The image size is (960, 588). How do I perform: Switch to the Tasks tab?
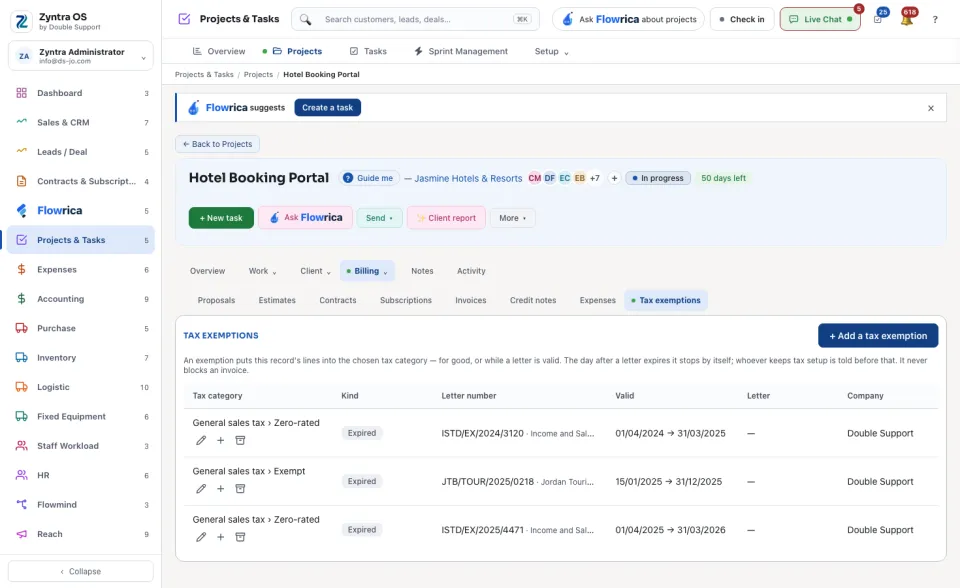click(x=369, y=51)
